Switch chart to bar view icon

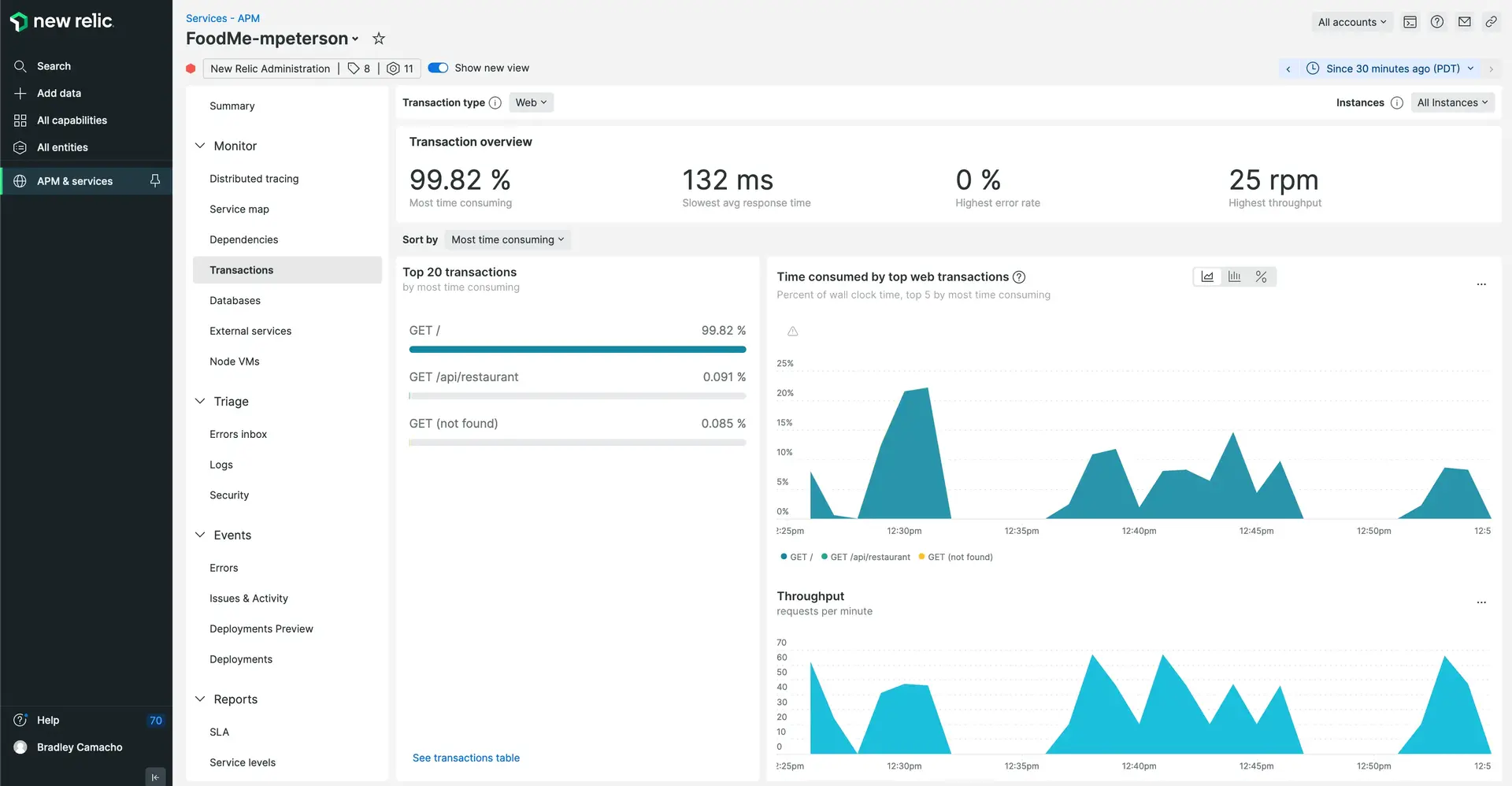(x=1234, y=276)
